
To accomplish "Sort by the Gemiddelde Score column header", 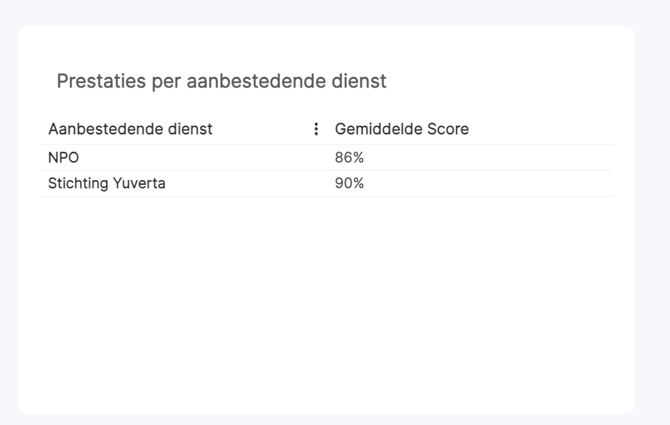I will [402, 129].
